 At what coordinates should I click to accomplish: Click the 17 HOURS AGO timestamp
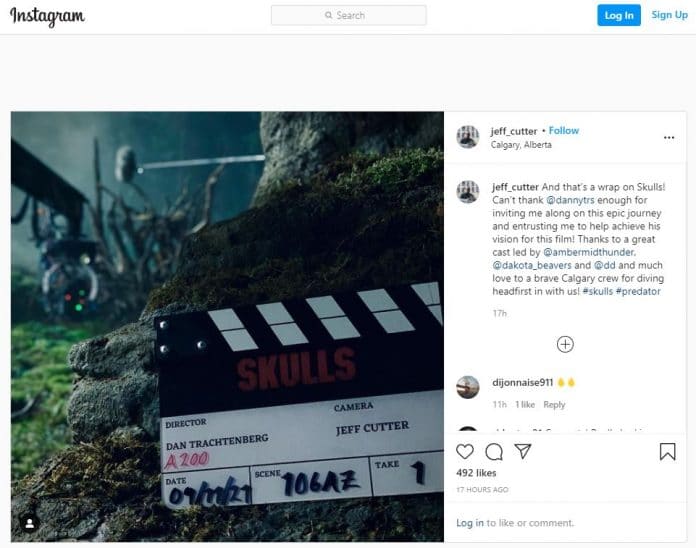click(482, 490)
